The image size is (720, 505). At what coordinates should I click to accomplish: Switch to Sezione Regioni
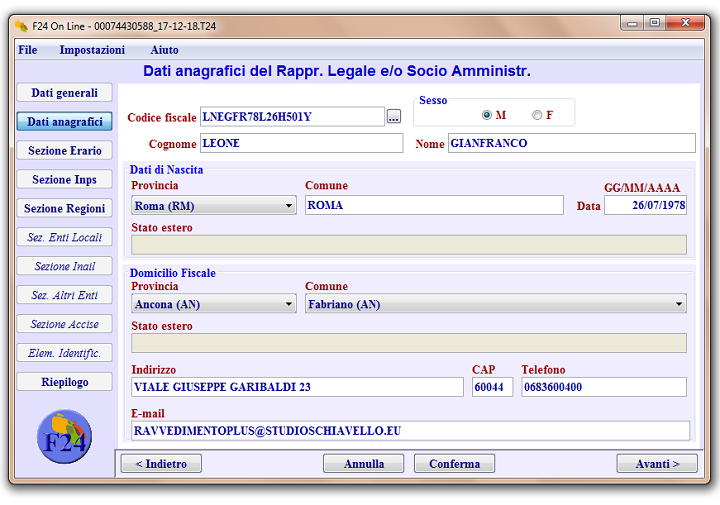(65, 208)
